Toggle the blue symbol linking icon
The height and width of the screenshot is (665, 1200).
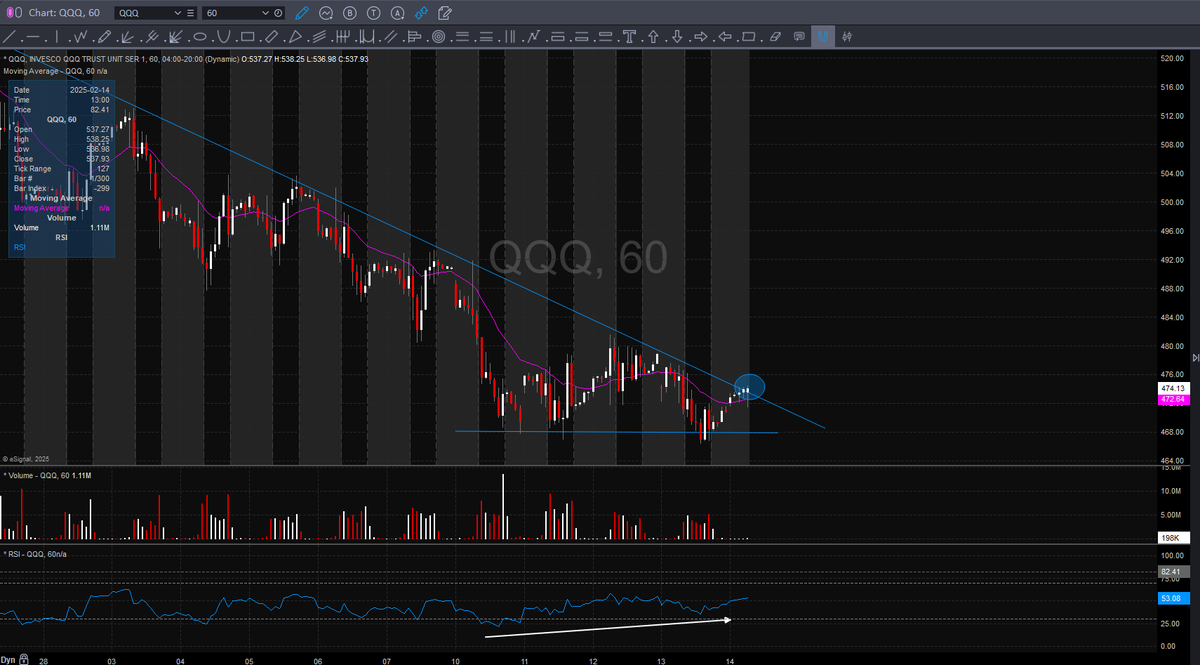[421, 13]
